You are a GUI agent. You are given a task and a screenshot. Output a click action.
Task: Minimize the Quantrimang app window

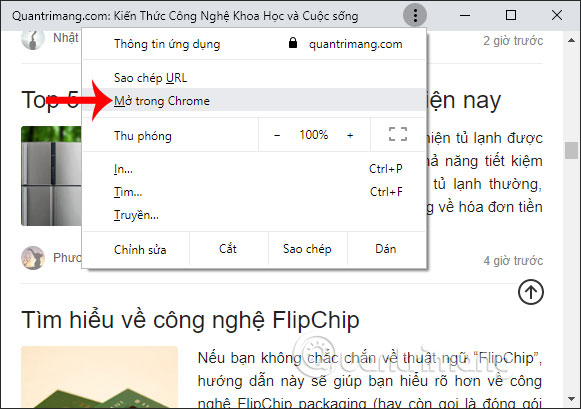pyautogui.click(x=465, y=16)
